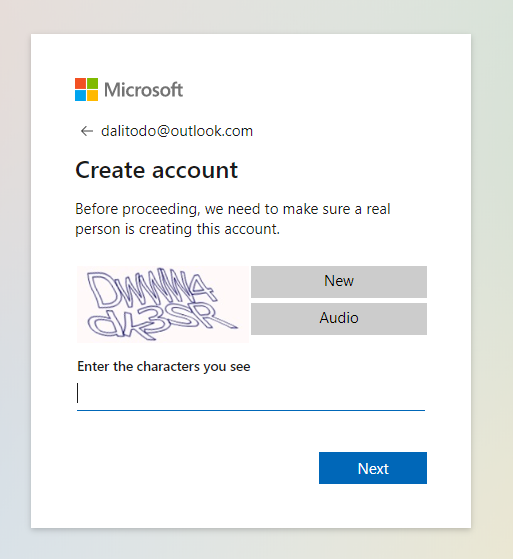Switch to the Audio captcha challenge

[x=339, y=319]
